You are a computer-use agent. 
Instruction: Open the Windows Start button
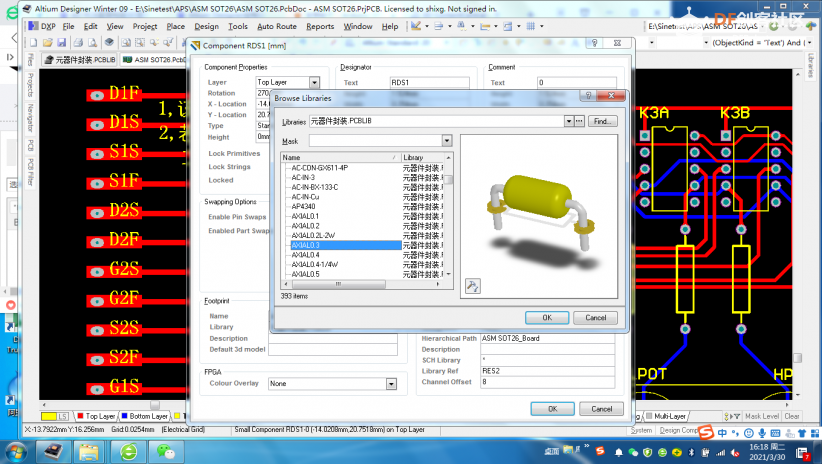[x=14, y=451]
